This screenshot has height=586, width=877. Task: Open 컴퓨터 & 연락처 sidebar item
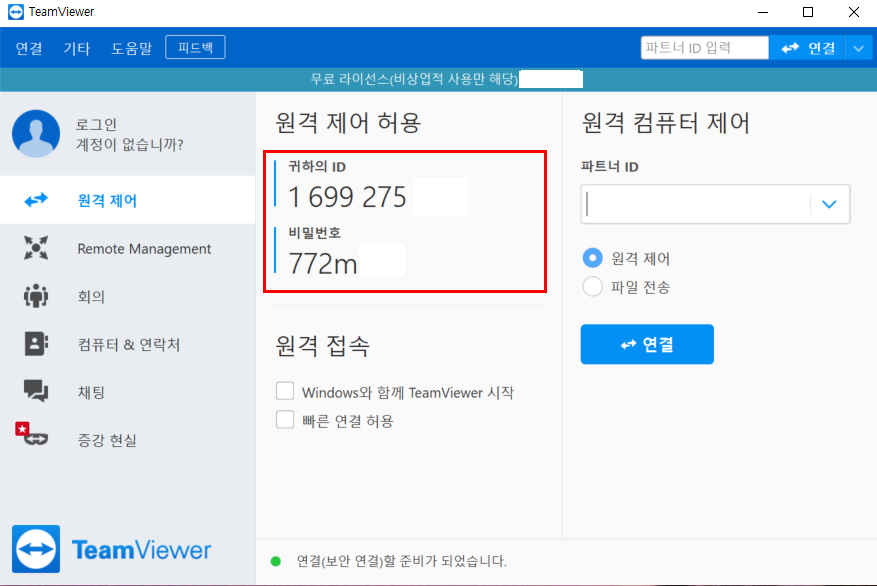[x=128, y=344]
